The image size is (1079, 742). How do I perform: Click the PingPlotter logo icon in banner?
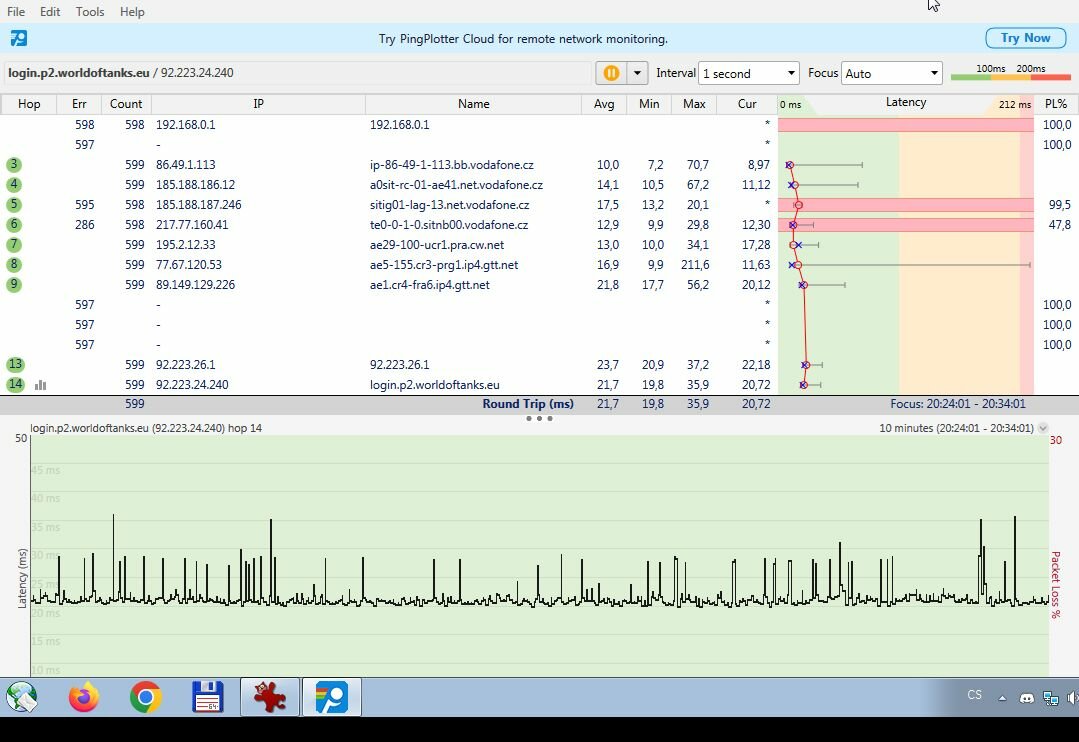point(19,38)
